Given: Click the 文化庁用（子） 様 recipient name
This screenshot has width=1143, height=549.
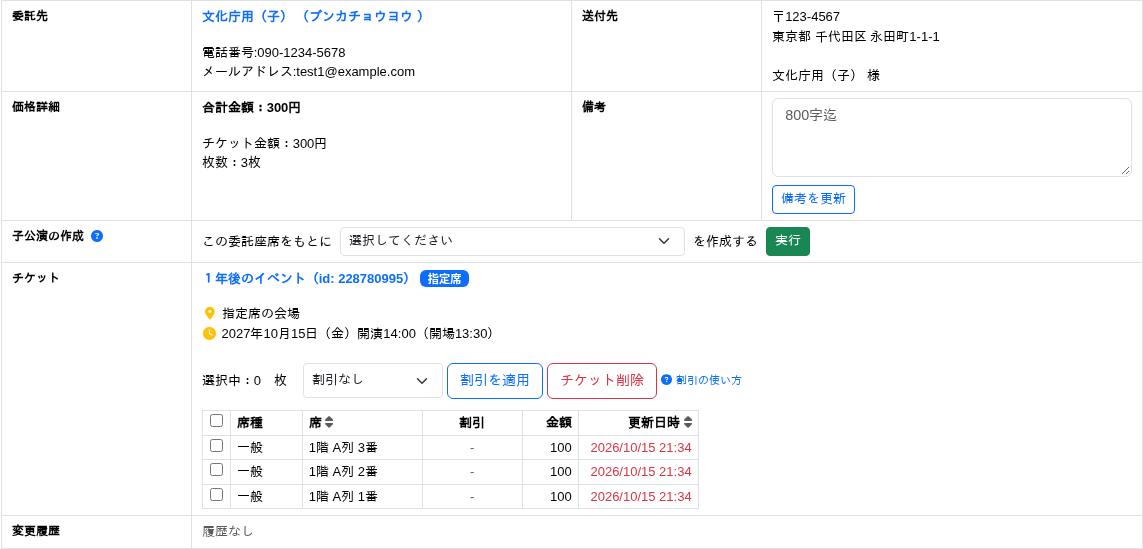Looking at the screenshot, I should coord(827,75).
